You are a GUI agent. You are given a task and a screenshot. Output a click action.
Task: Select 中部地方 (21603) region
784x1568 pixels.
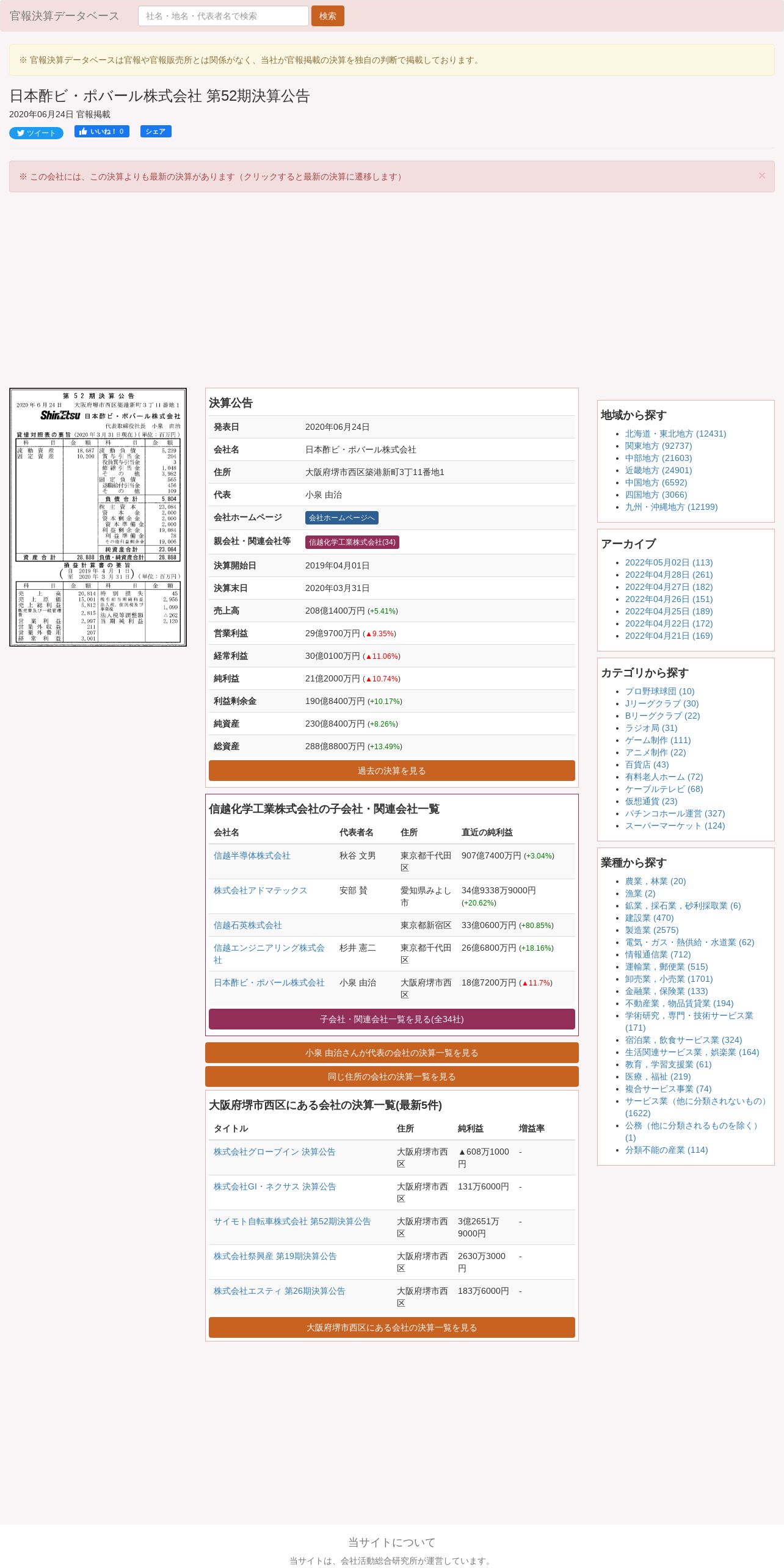tap(658, 458)
